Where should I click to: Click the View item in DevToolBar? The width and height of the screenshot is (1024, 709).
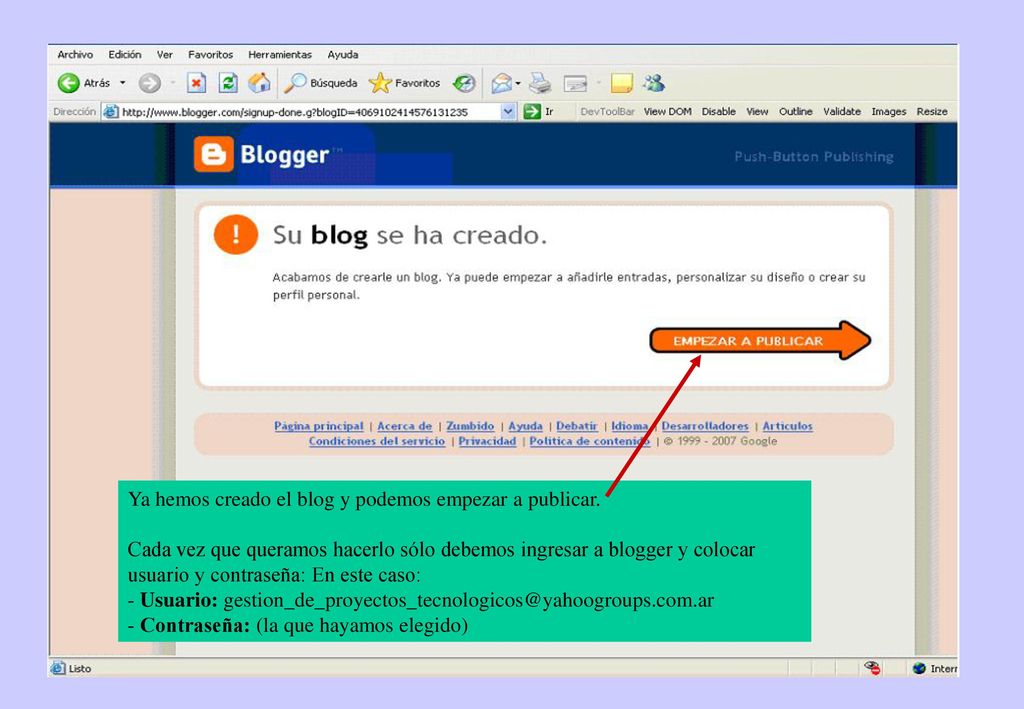point(757,112)
